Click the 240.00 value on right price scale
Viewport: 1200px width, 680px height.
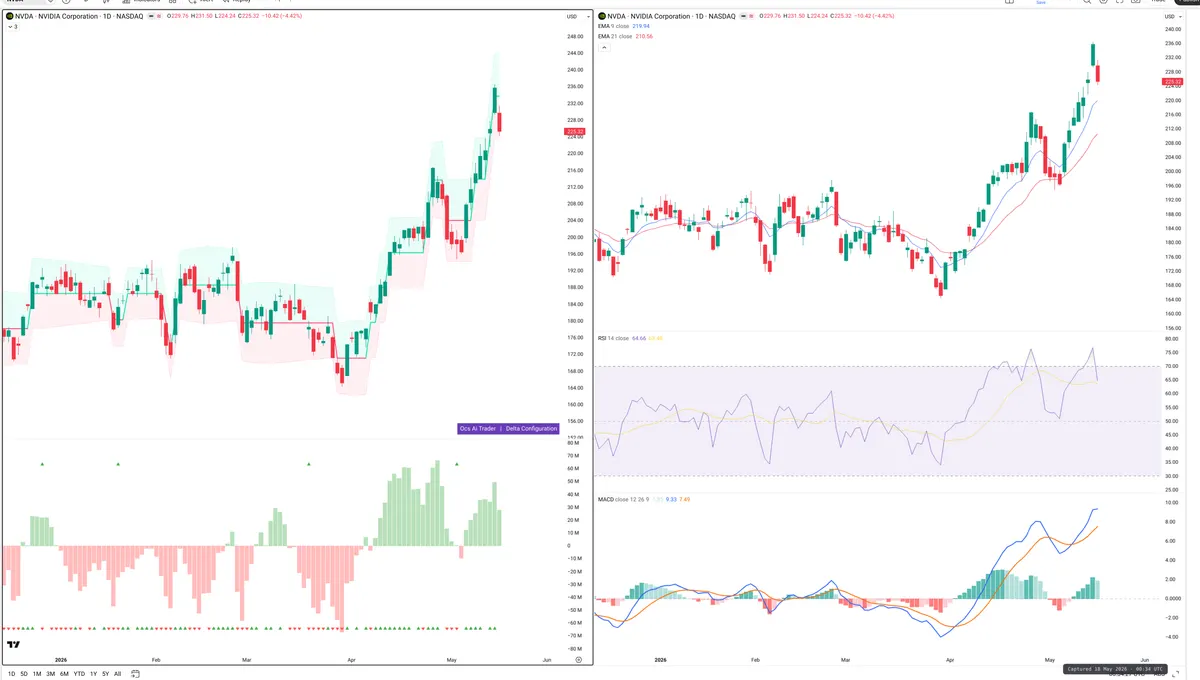[1174, 29]
